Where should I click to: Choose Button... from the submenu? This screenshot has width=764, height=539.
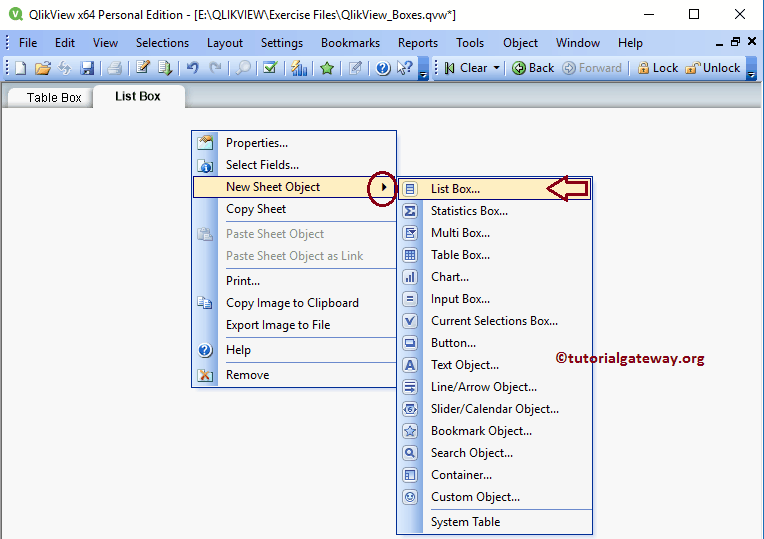coord(495,343)
